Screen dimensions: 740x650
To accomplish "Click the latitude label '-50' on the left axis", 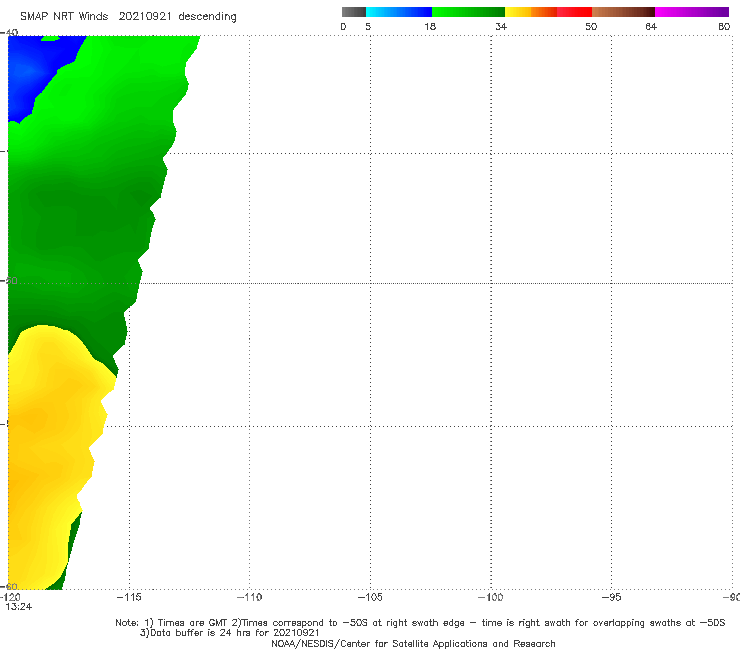I will pos(9,280).
